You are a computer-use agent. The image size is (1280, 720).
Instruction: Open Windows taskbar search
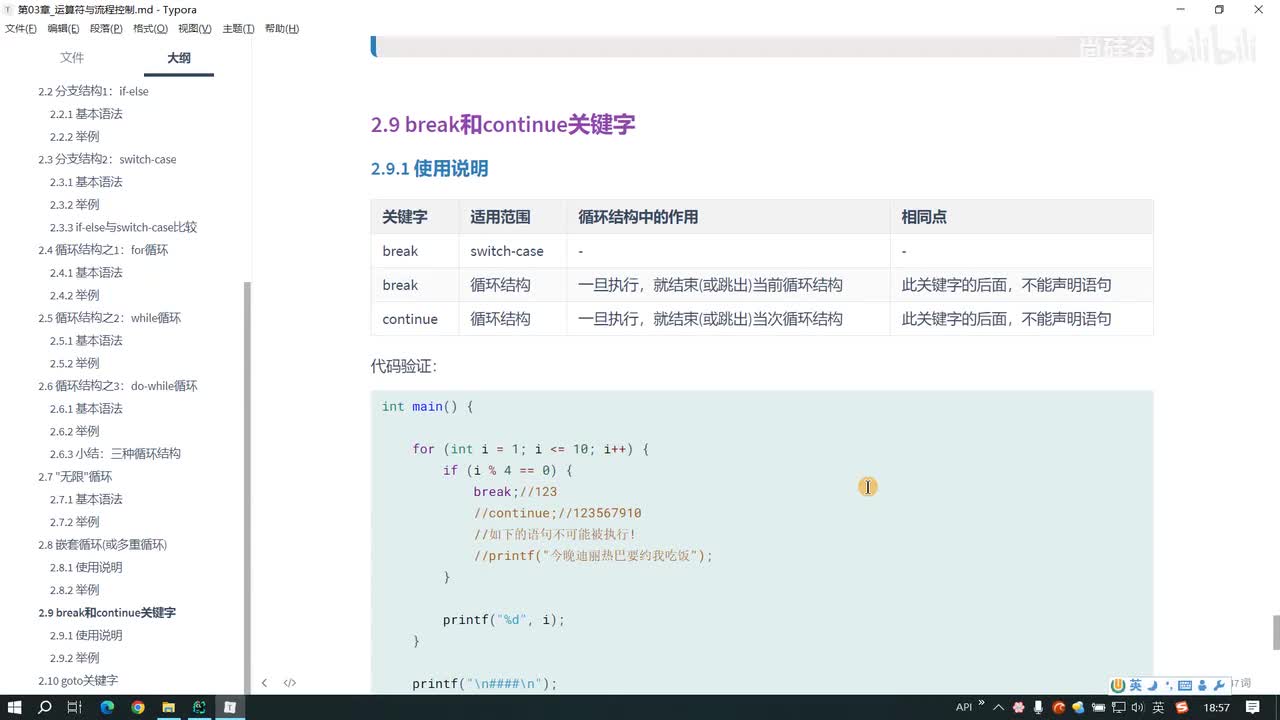[x=45, y=707]
